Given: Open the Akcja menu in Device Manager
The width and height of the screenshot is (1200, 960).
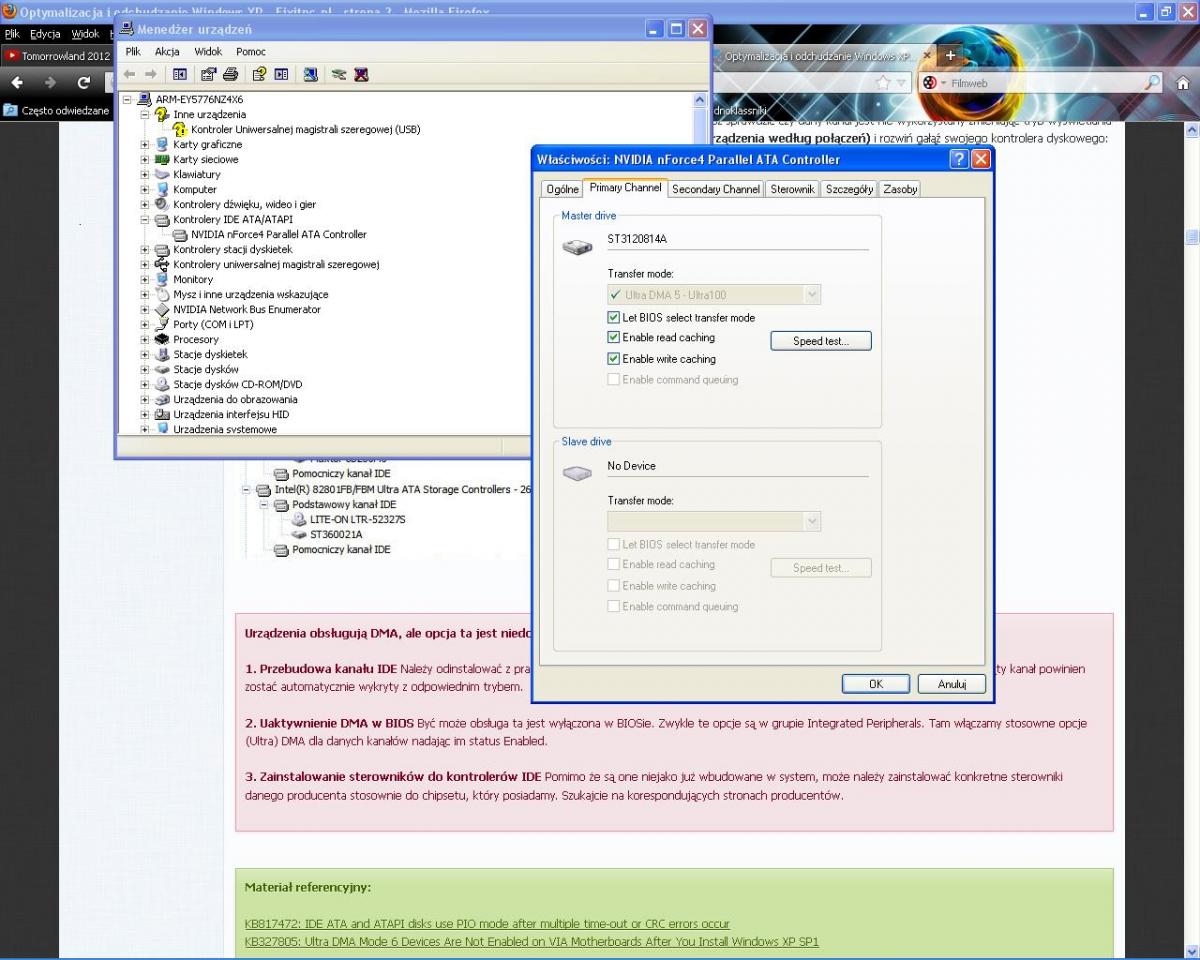Looking at the screenshot, I should [167, 51].
